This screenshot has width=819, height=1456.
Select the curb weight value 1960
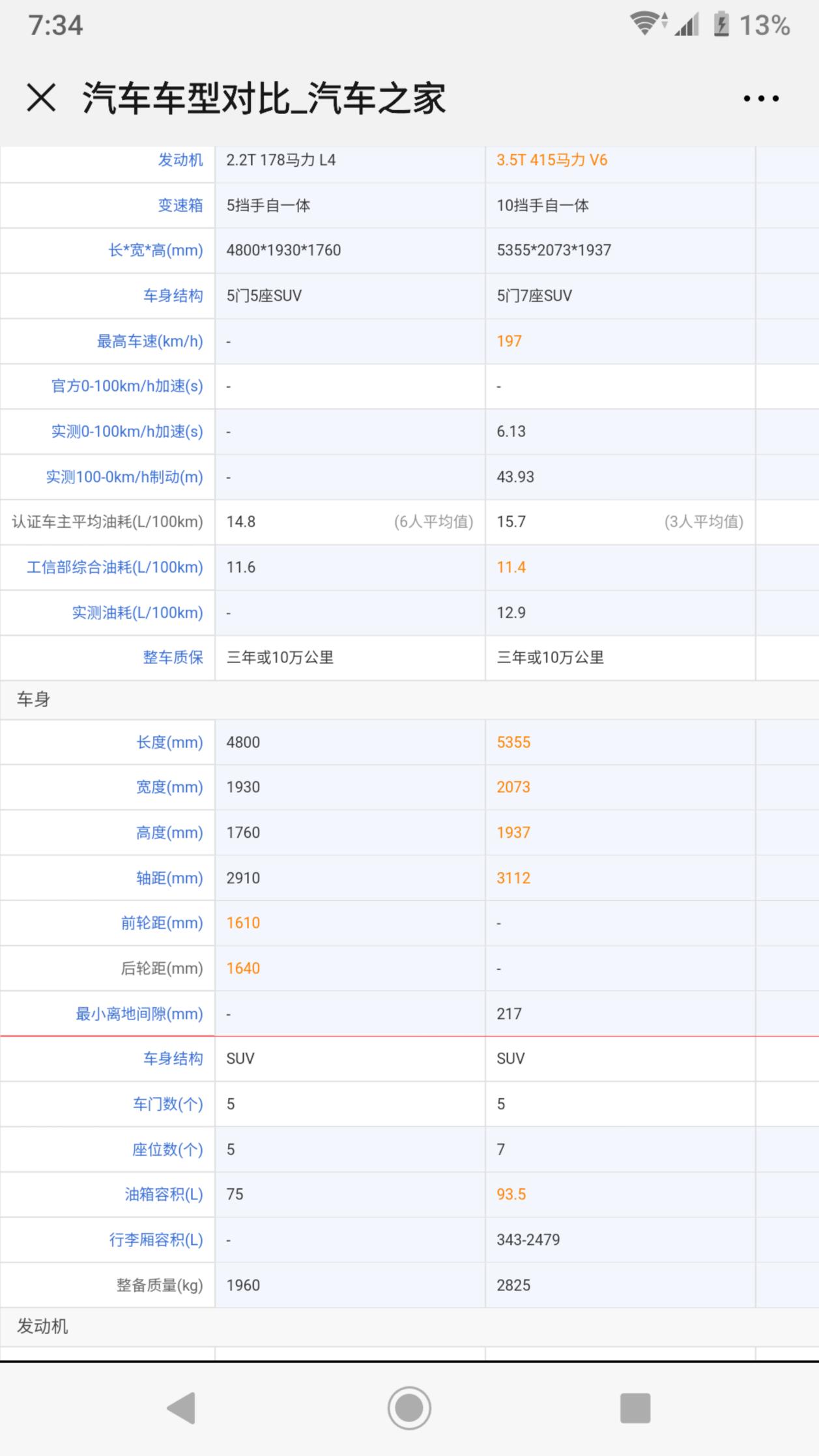pos(243,1285)
